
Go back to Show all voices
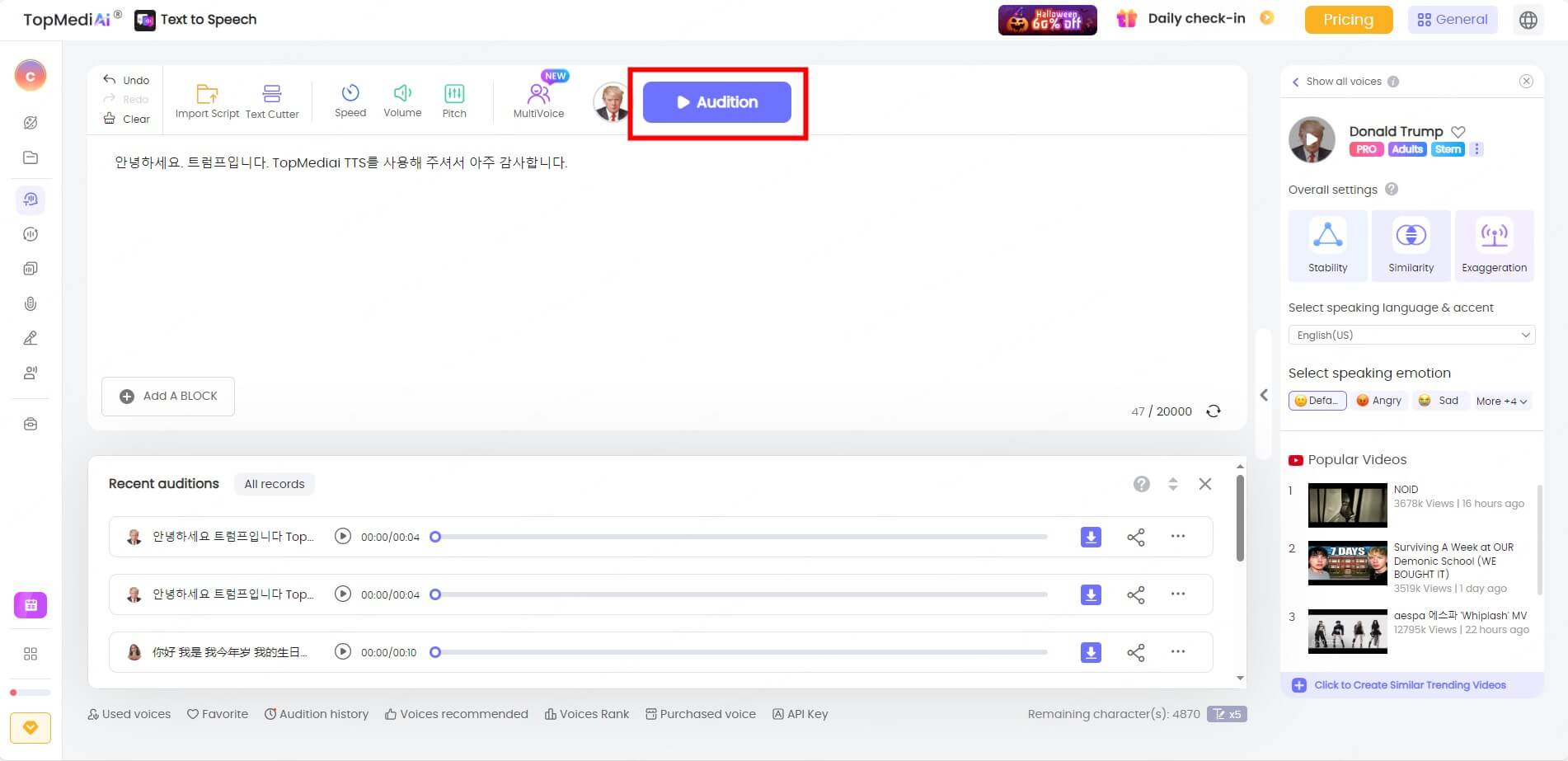coord(1337,82)
